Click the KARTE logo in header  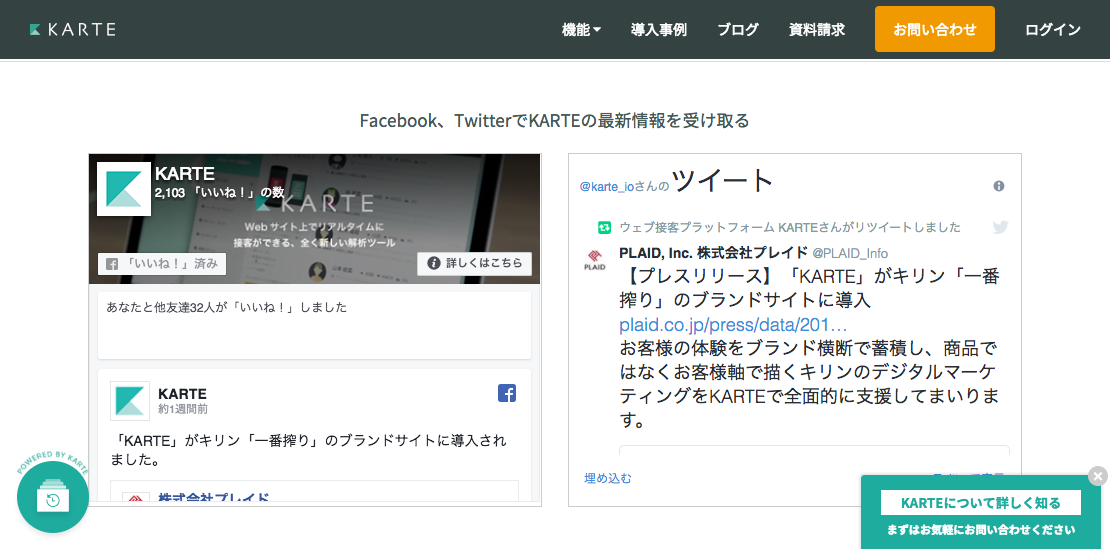click(x=73, y=29)
